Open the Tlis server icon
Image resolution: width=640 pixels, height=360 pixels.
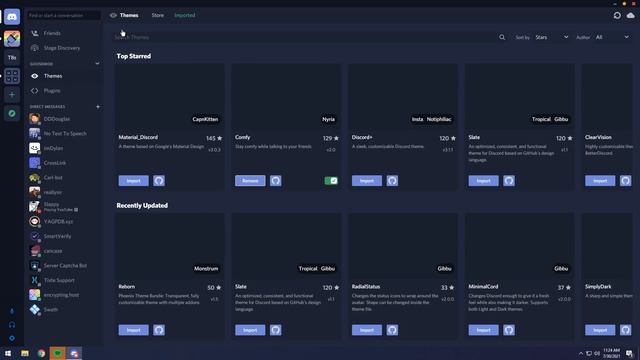pyautogui.click(x=12, y=58)
